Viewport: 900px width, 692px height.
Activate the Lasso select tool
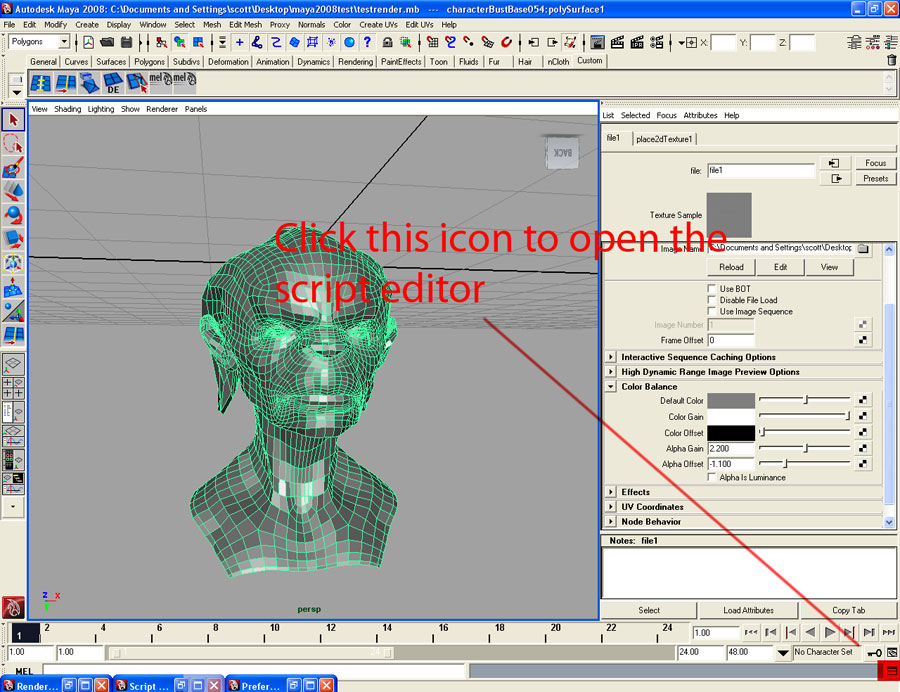[x=14, y=144]
